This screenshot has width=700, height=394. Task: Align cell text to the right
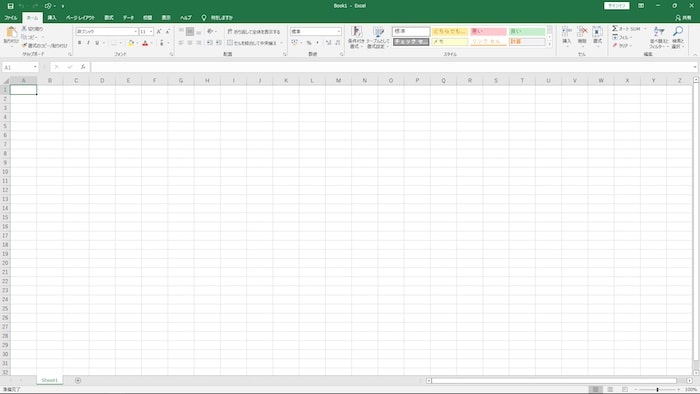(x=198, y=43)
